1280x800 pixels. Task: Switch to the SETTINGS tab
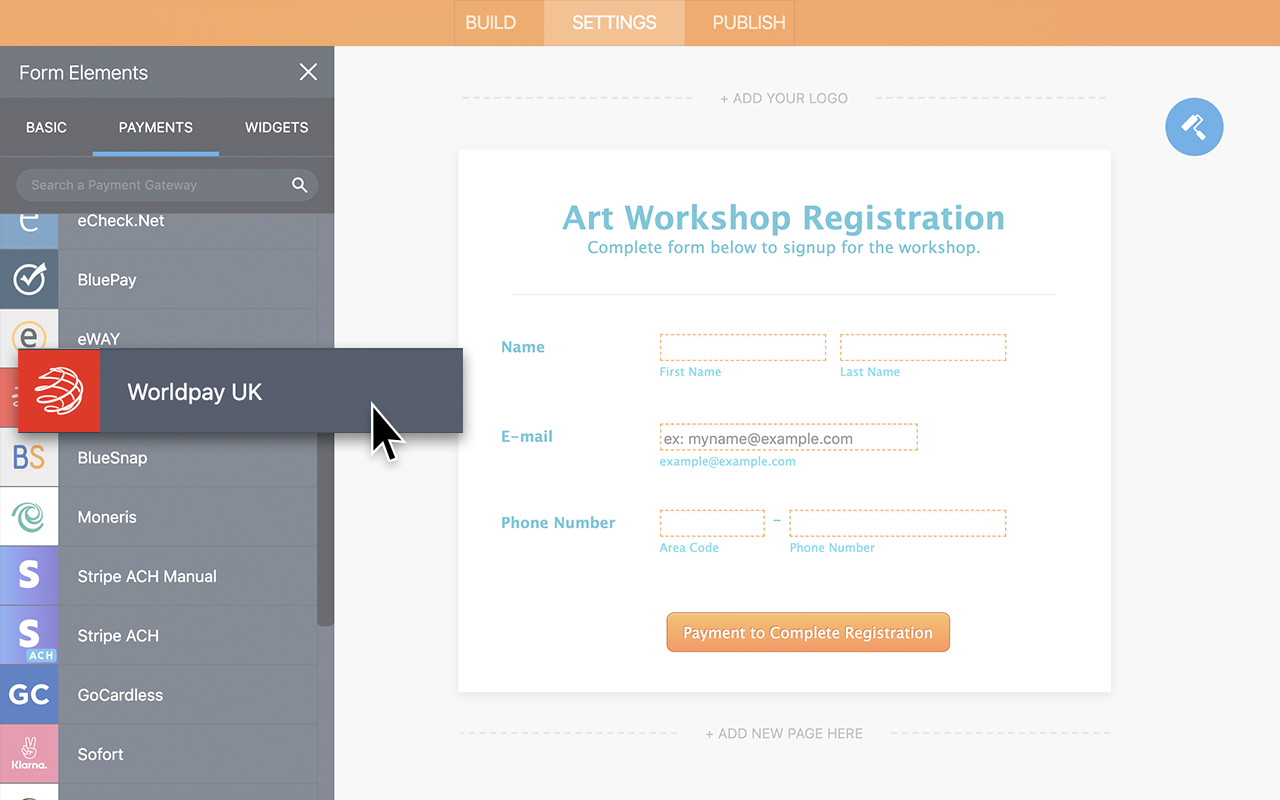tap(614, 22)
